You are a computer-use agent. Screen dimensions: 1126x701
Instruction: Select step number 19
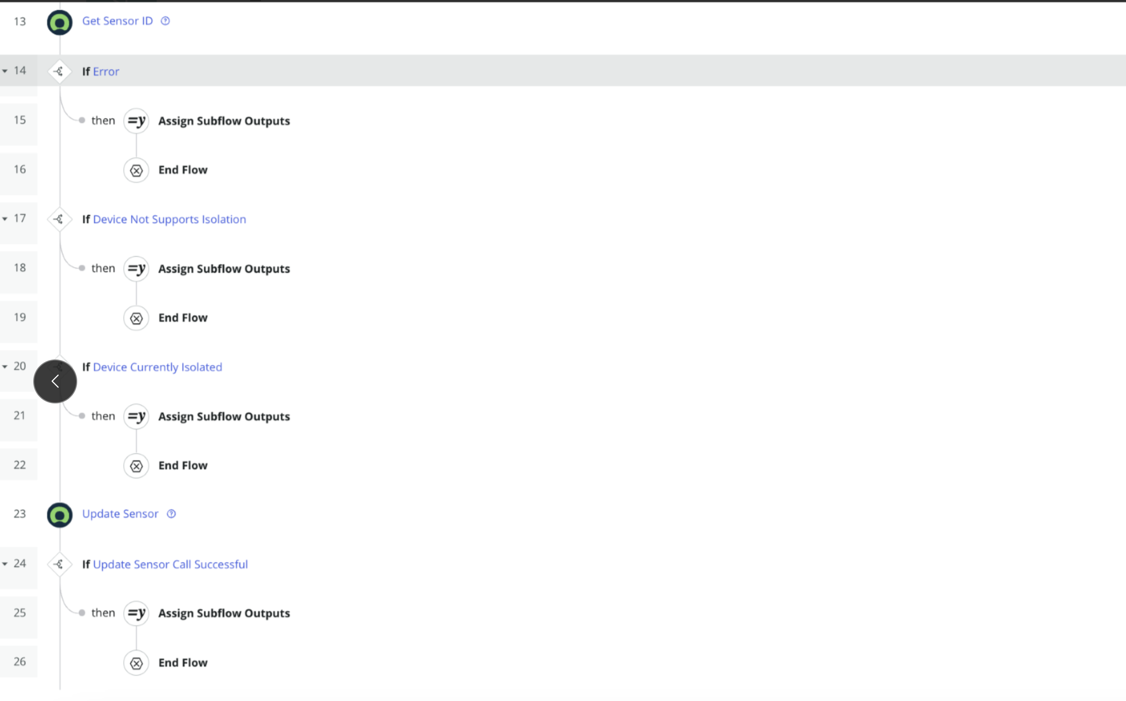tap(19, 317)
